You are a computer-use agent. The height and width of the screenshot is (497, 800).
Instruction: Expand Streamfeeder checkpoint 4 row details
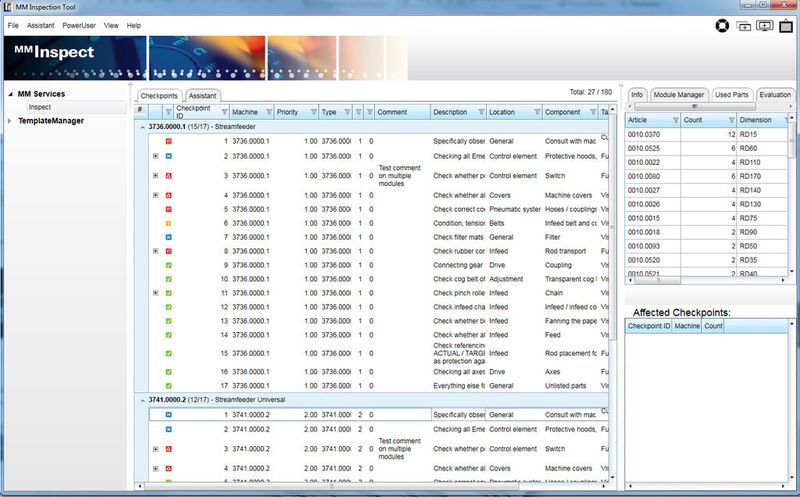(x=156, y=195)
